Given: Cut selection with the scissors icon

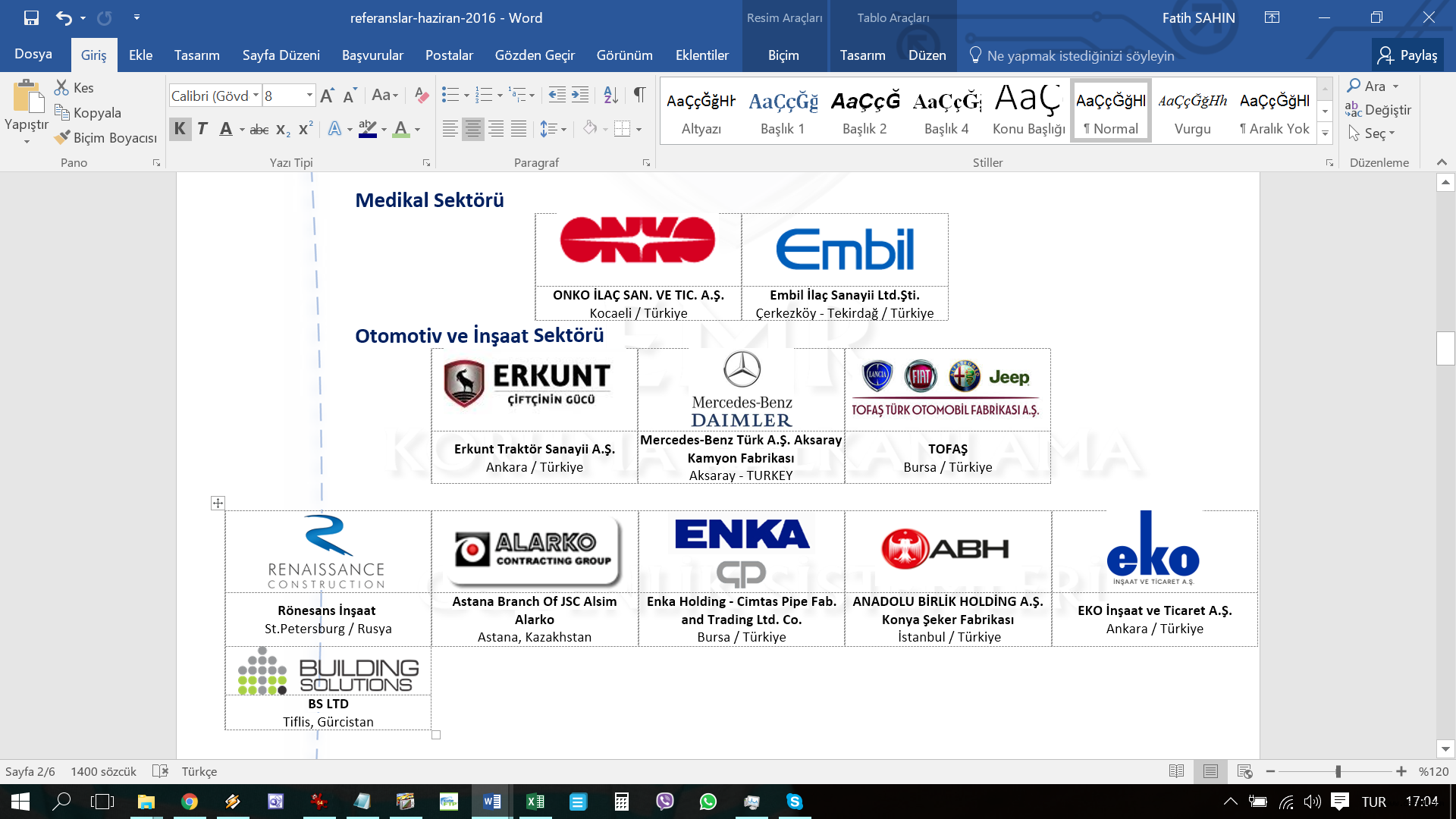Looking at the screenshot, I should (61, 88).
